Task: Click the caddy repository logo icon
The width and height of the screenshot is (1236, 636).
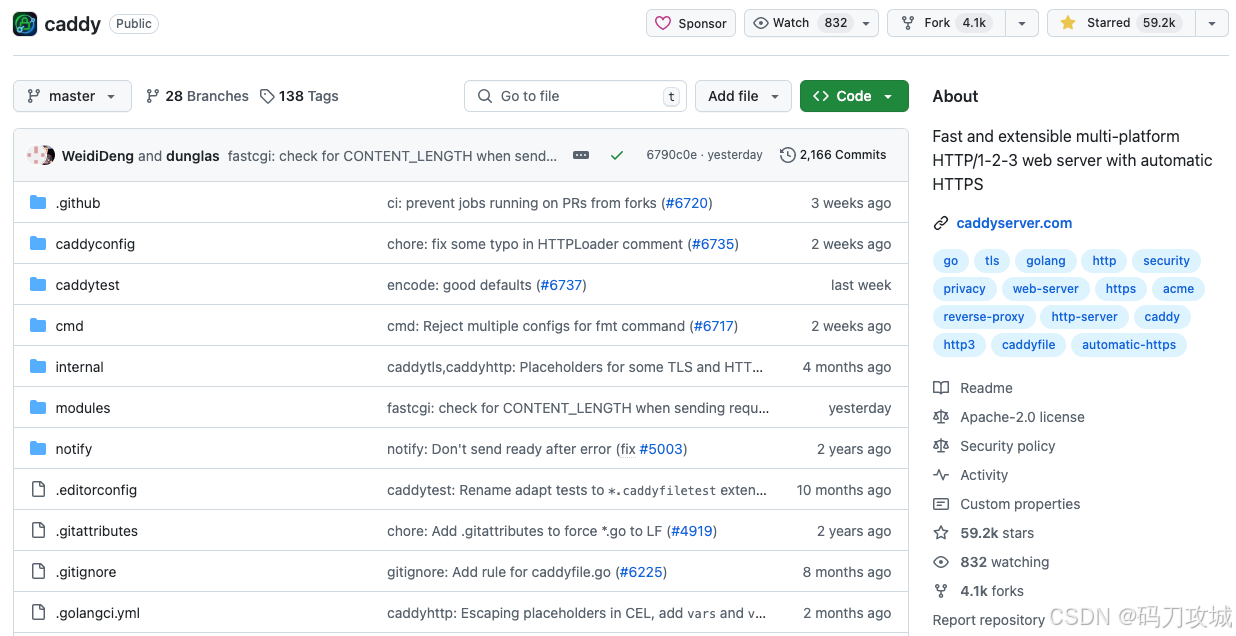Action: pos(25,24)
